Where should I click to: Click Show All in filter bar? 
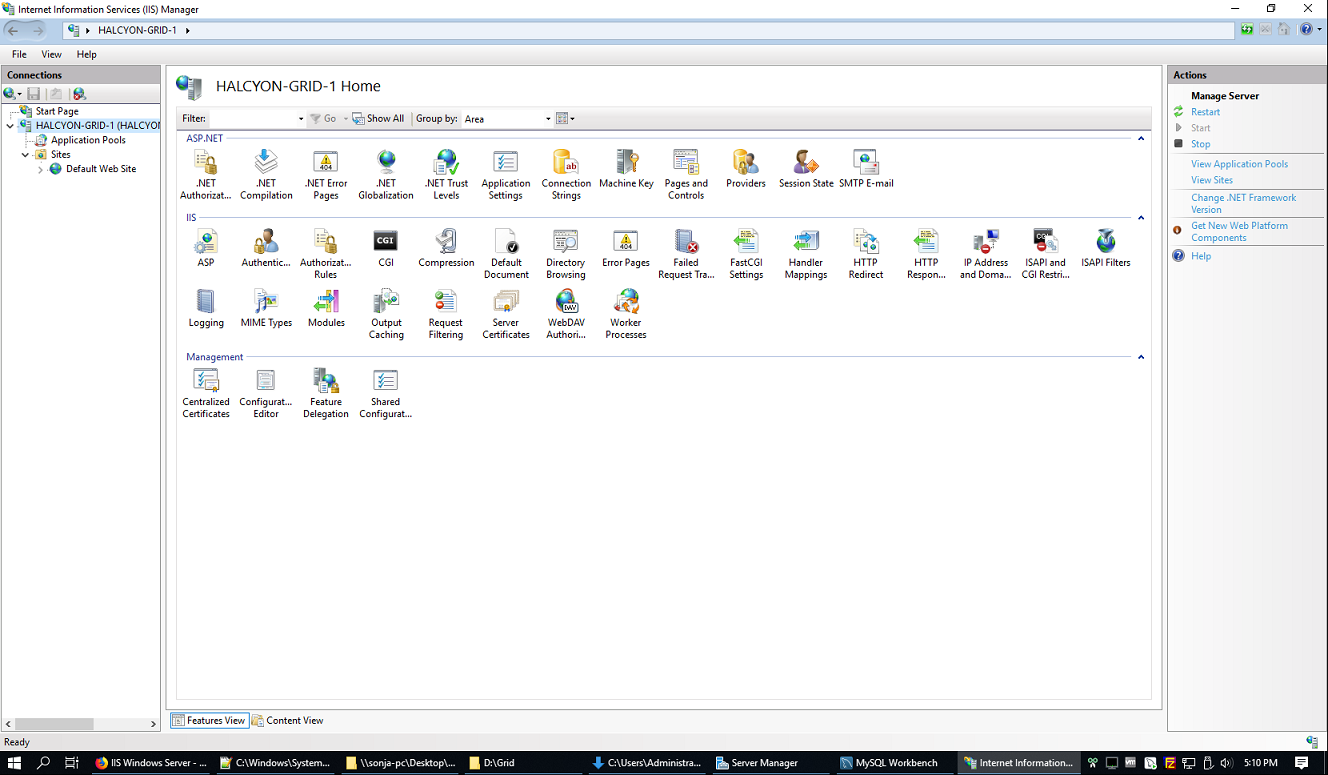click(378, 119)
